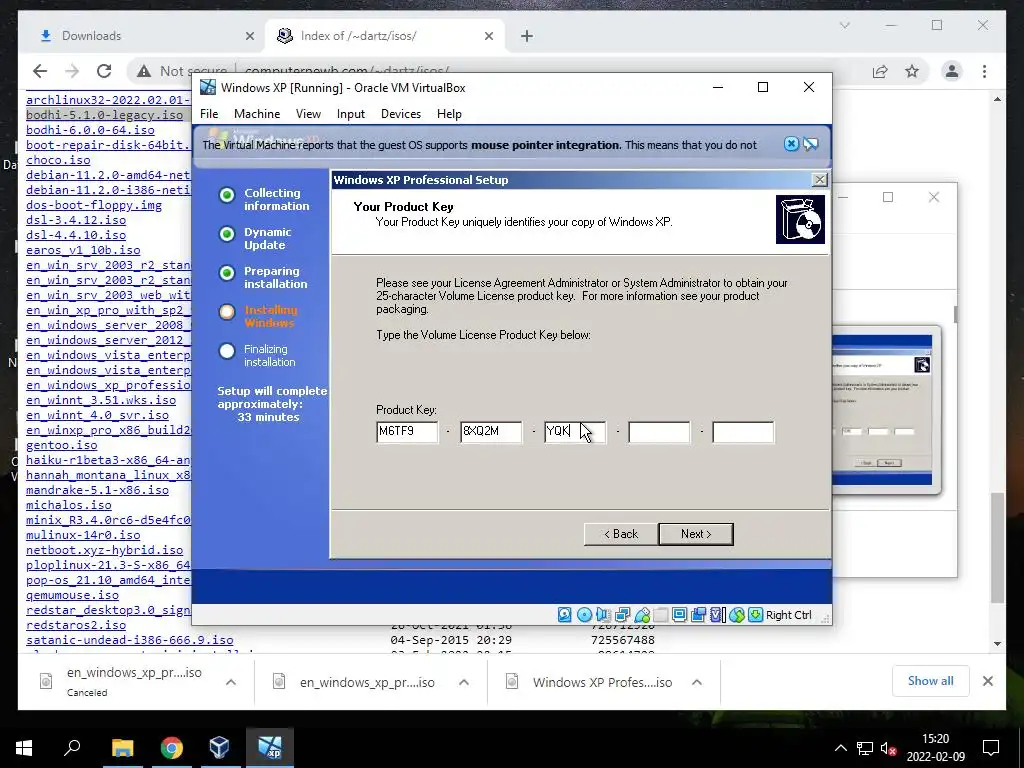The height and width of the screenshot is (768, 1024).
Task: Click the display settings icon in VirtualBox status bar
Action: [680, 615]
